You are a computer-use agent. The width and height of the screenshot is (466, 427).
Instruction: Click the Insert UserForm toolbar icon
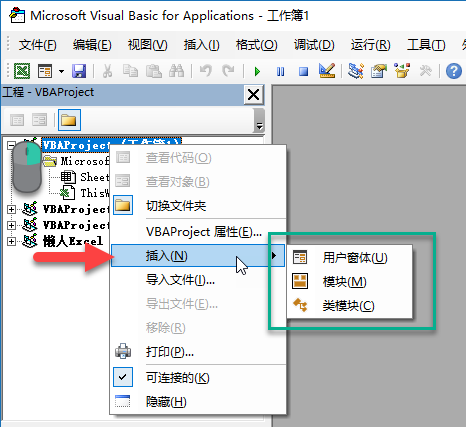[x=45, y=71]
